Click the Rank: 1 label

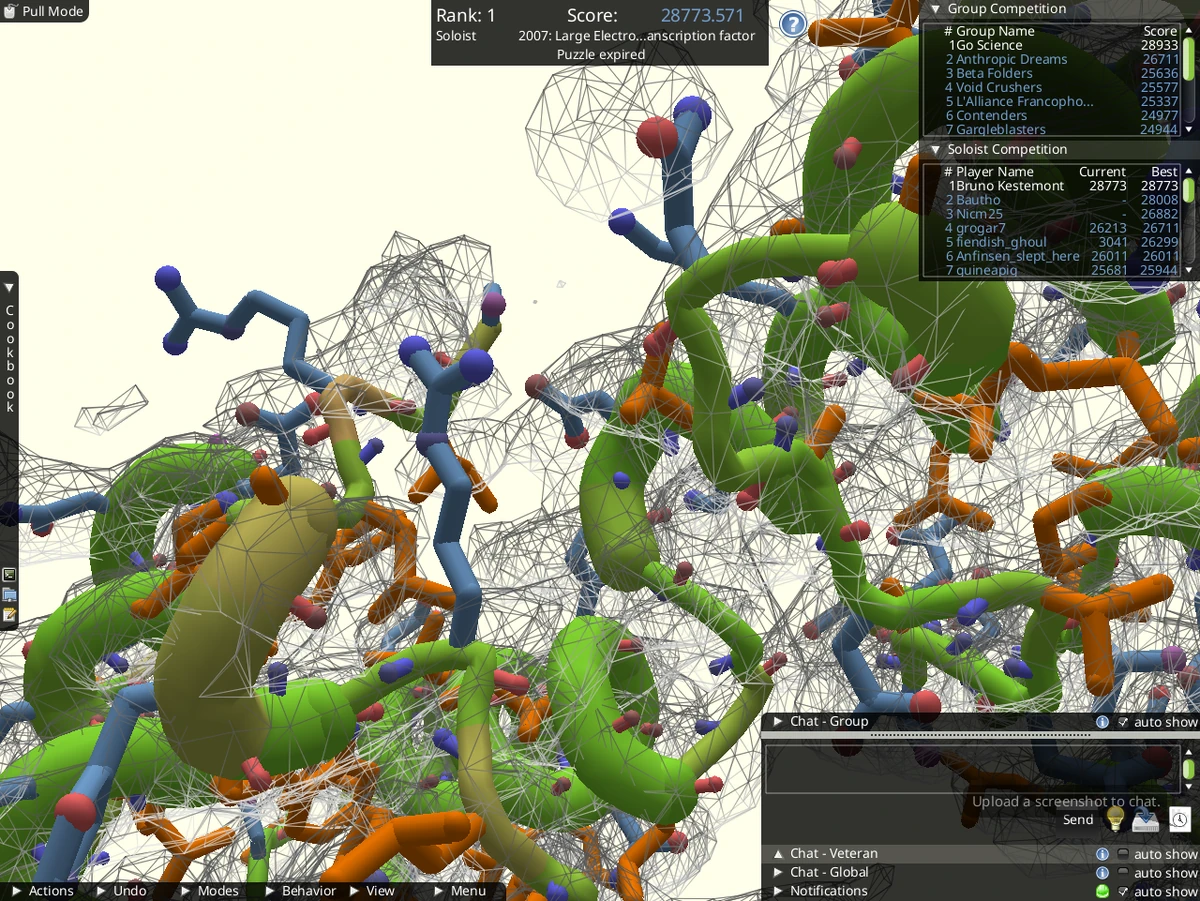465,15
